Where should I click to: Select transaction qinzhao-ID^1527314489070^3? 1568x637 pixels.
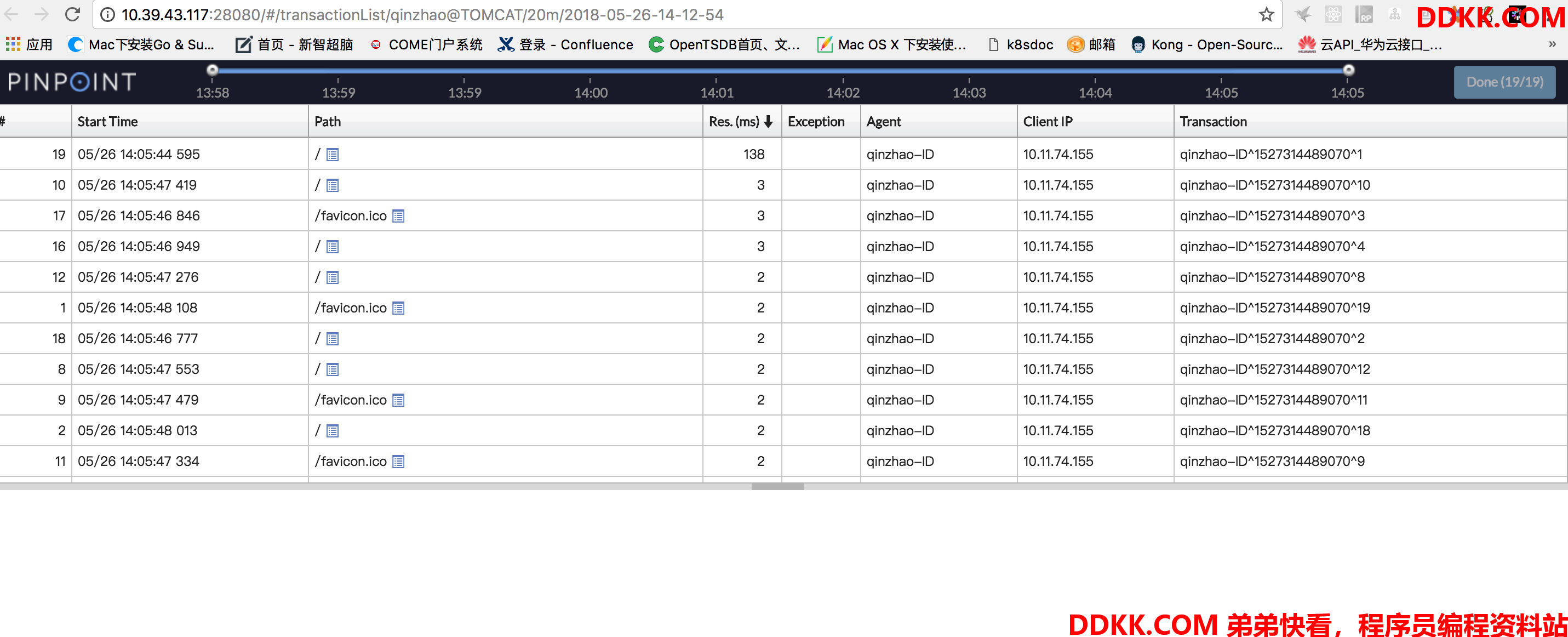tap(1272, 216)
